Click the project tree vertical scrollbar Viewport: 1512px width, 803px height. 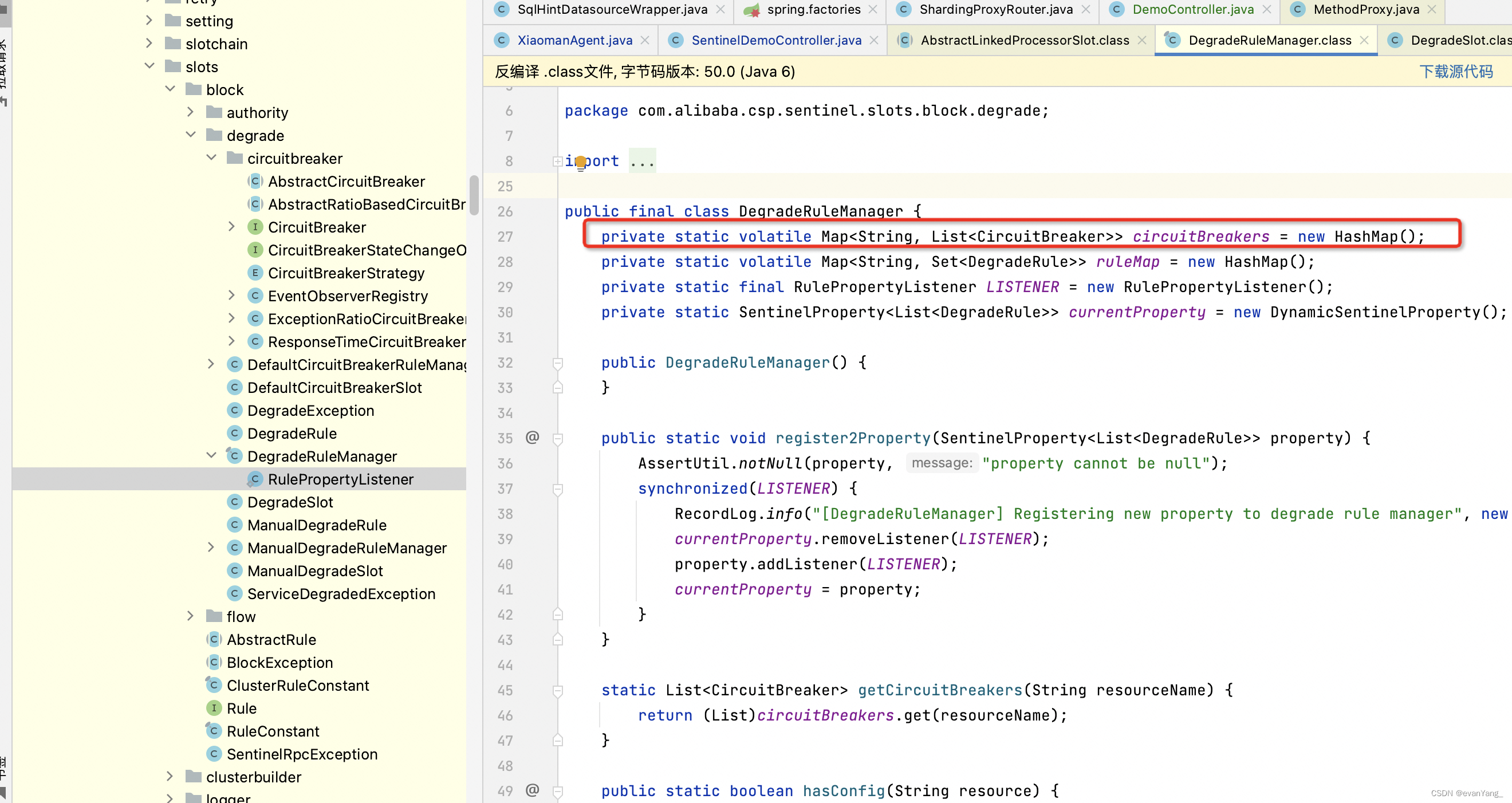coord(474,195)
